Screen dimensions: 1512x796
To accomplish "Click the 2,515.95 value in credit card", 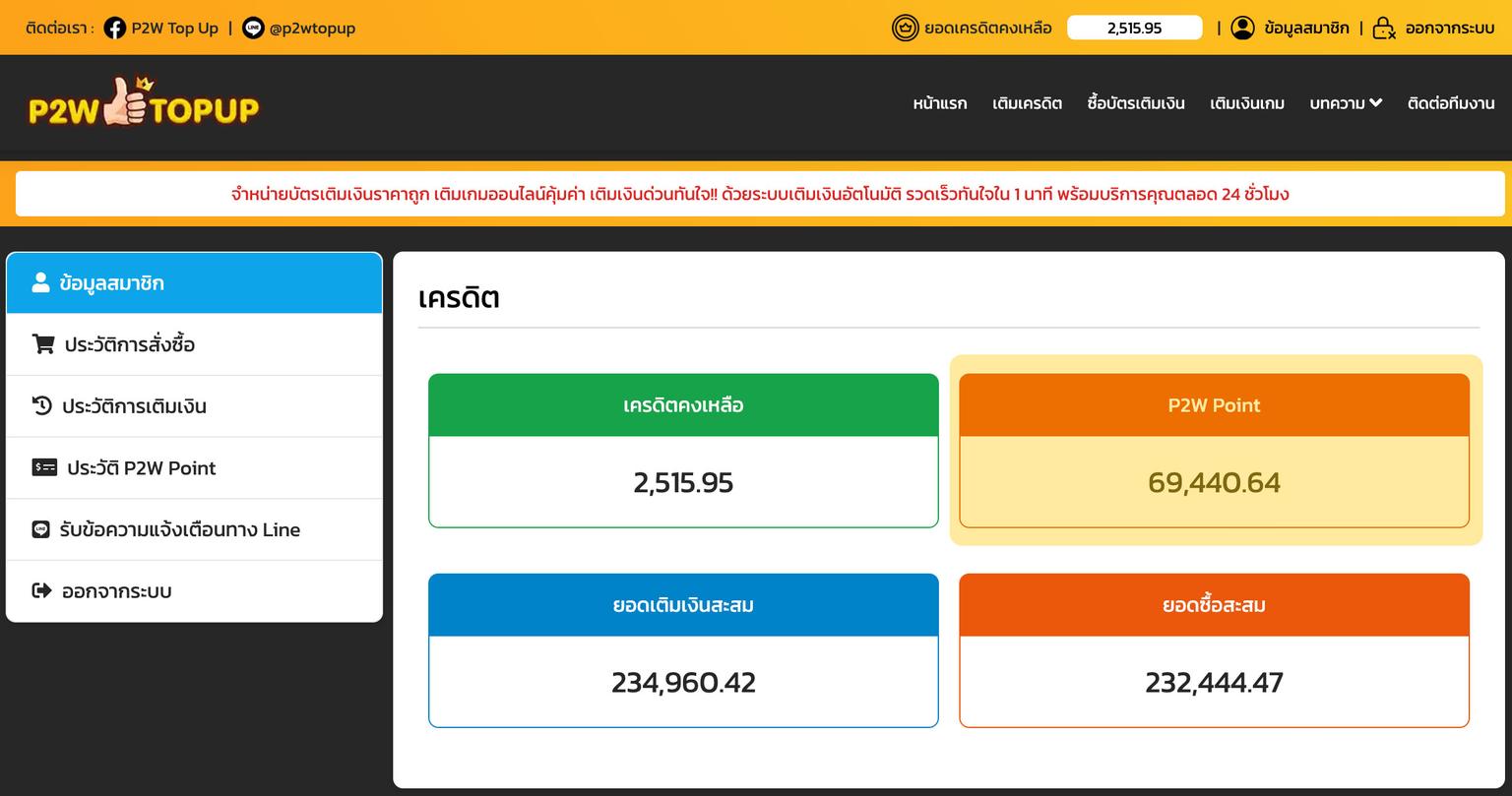I will [683, 483].
